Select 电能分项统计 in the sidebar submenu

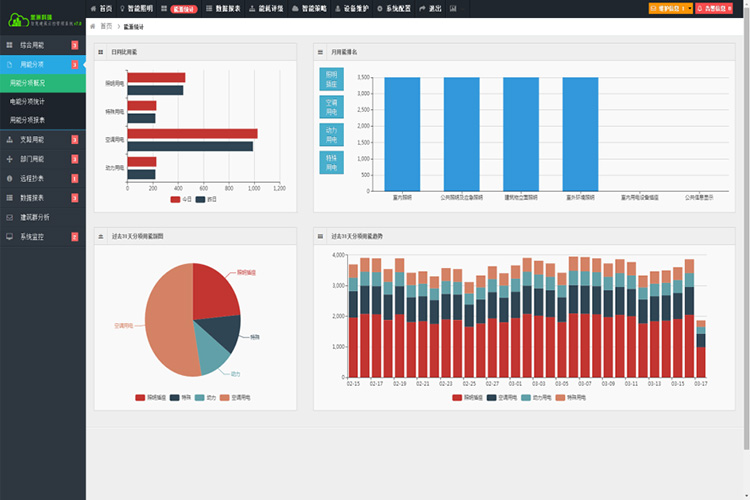tap(34, 102)
